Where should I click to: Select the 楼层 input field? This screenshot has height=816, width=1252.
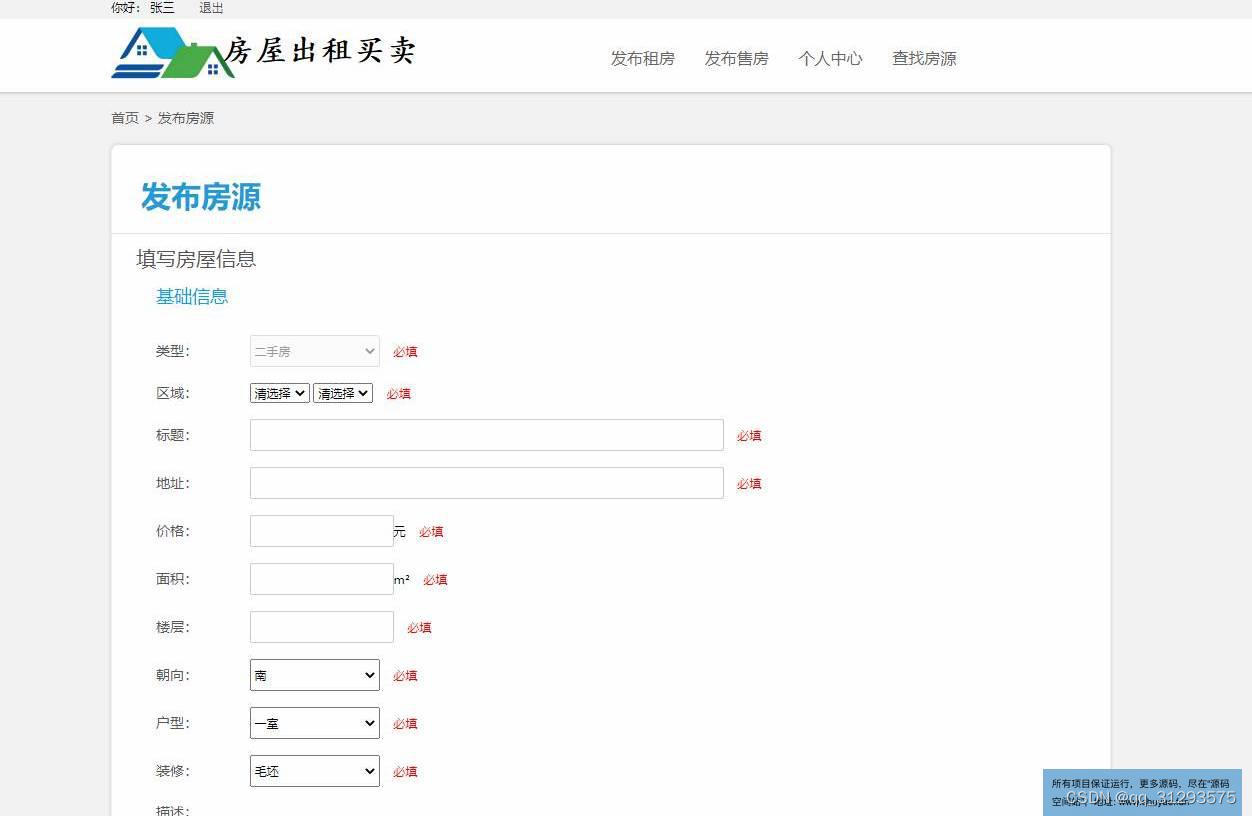321,627
